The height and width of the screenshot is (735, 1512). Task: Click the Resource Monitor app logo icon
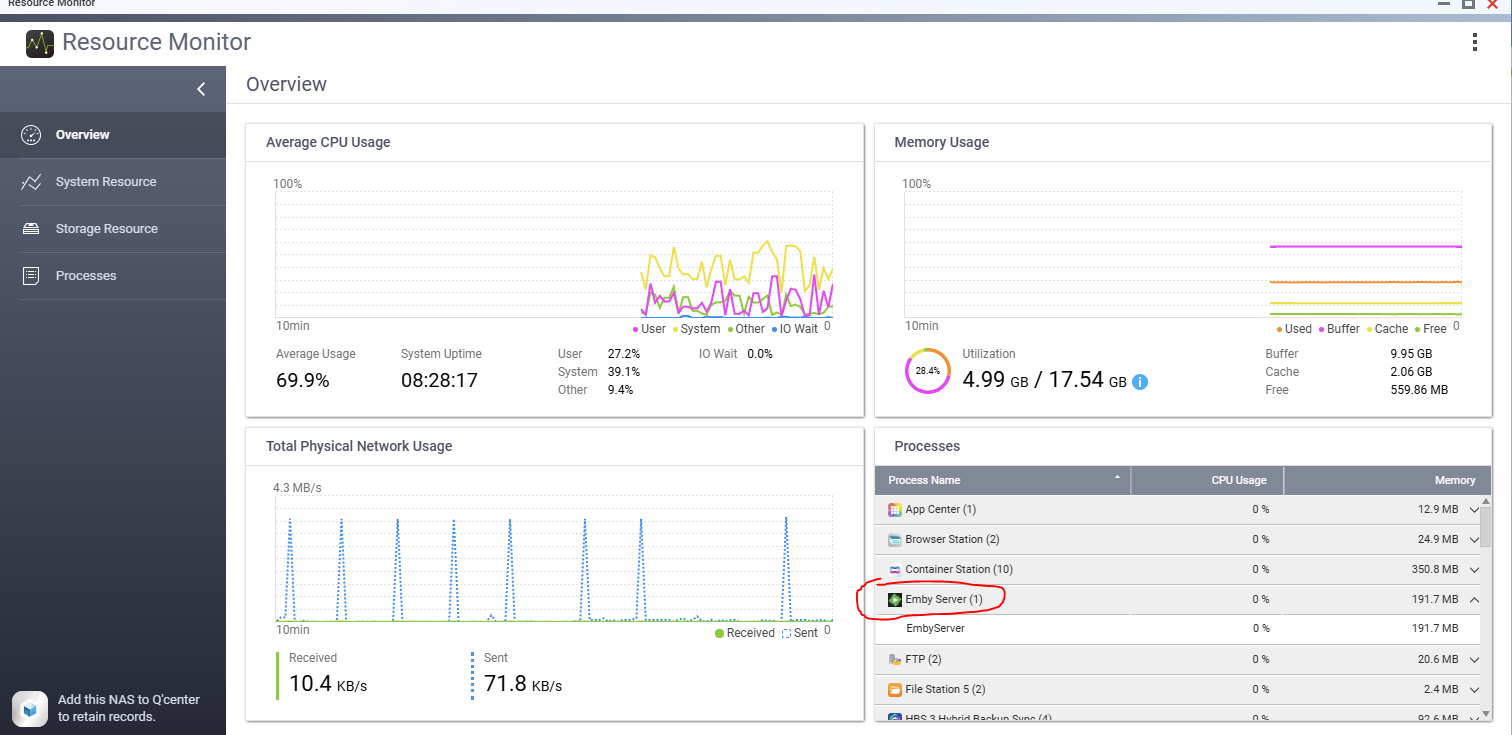coord(40,43)
